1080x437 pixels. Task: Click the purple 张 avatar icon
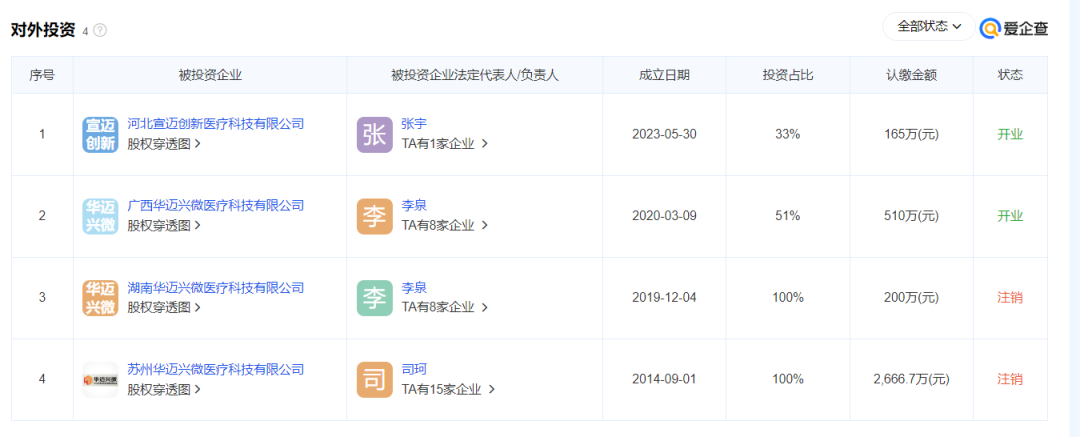375,134
